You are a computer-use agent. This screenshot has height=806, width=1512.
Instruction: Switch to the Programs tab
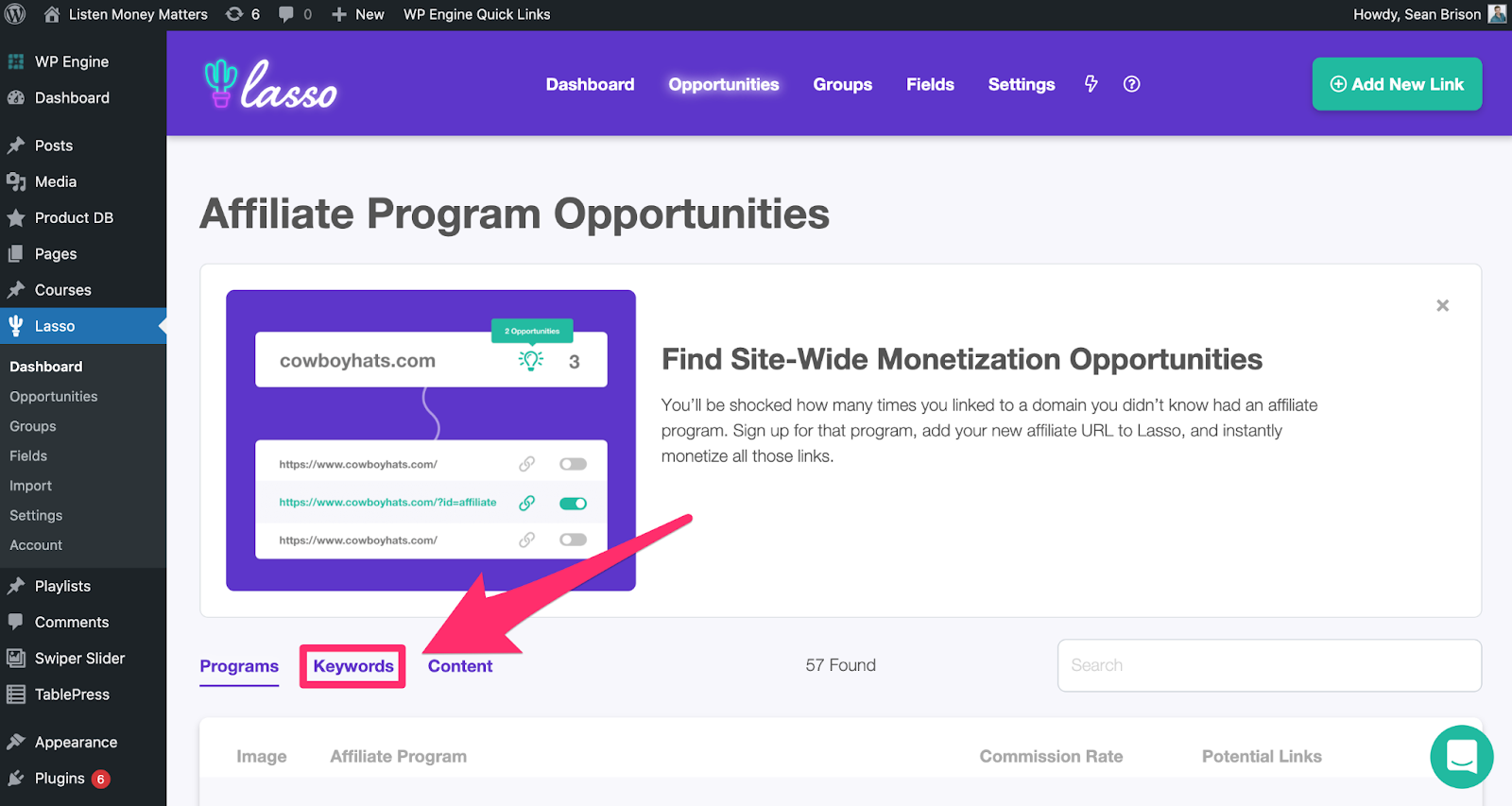(239, 666)
